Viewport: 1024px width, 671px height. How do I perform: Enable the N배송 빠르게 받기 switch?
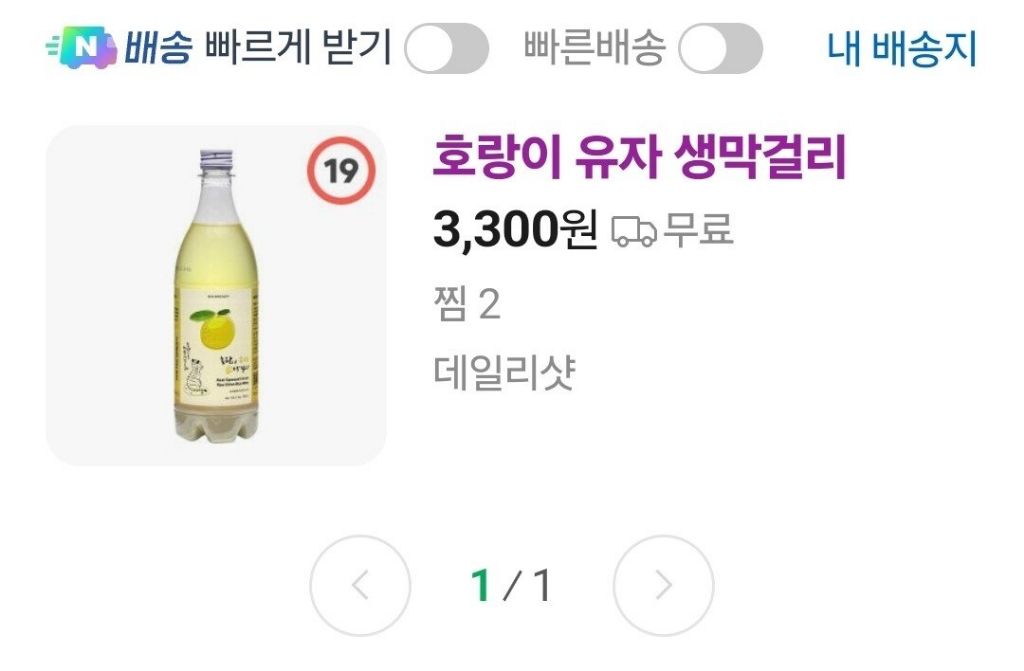[446, 48]
